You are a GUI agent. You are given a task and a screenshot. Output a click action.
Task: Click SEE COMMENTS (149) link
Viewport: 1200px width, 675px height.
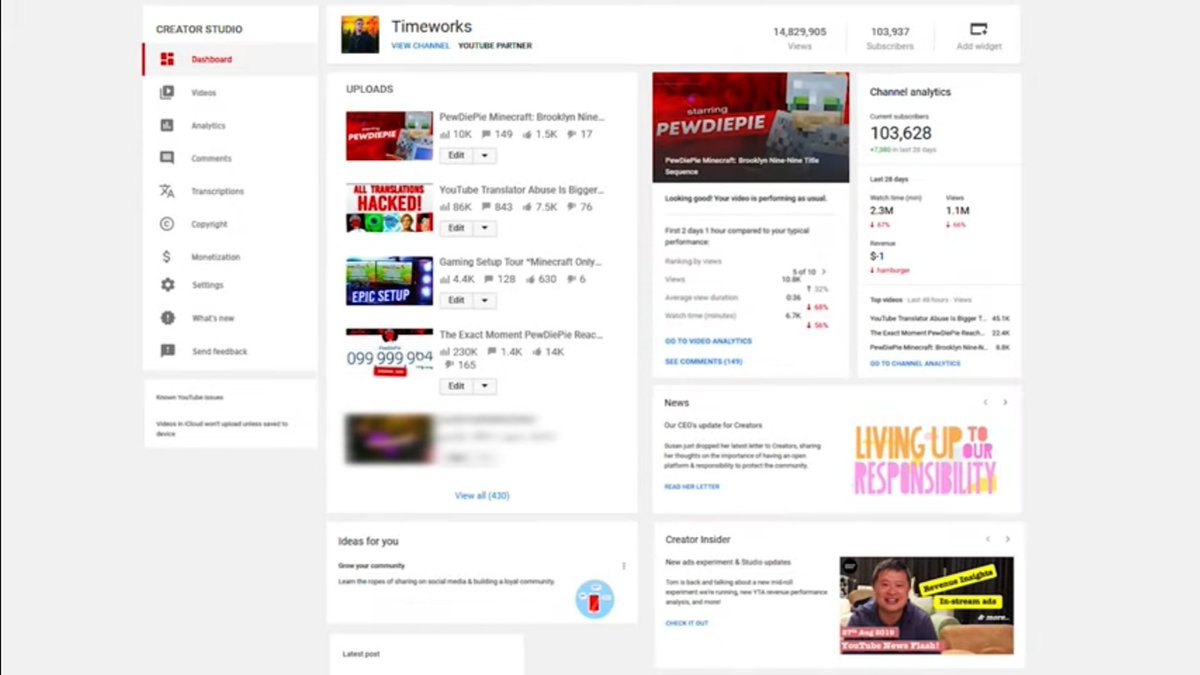(704, 361)
